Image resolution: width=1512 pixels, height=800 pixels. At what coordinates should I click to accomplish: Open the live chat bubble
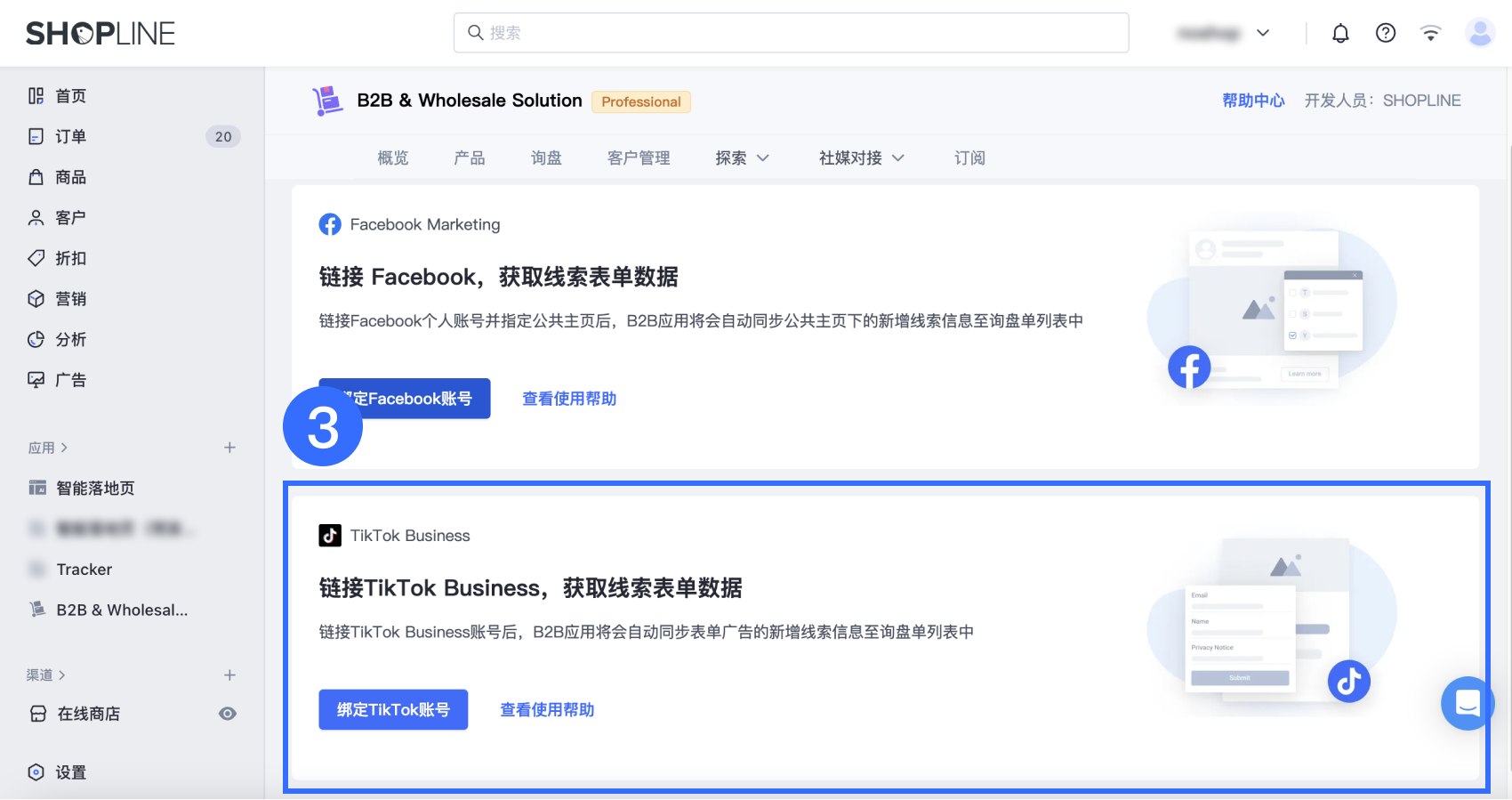(1468, 703)
